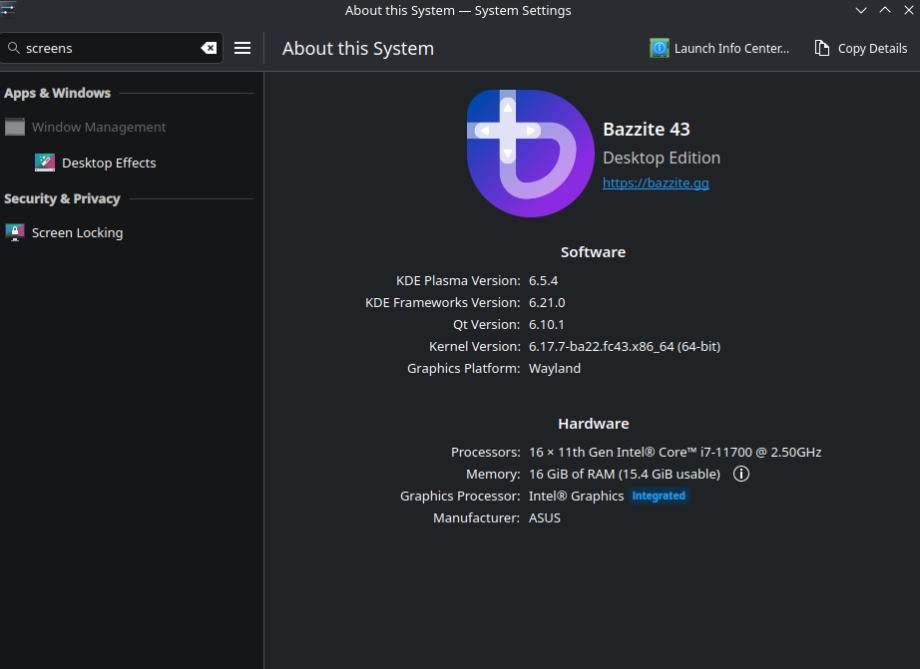This screenshot has width=920, height=669.
Task: Show memory info via the info icon
Action: (x=741, y=474)
